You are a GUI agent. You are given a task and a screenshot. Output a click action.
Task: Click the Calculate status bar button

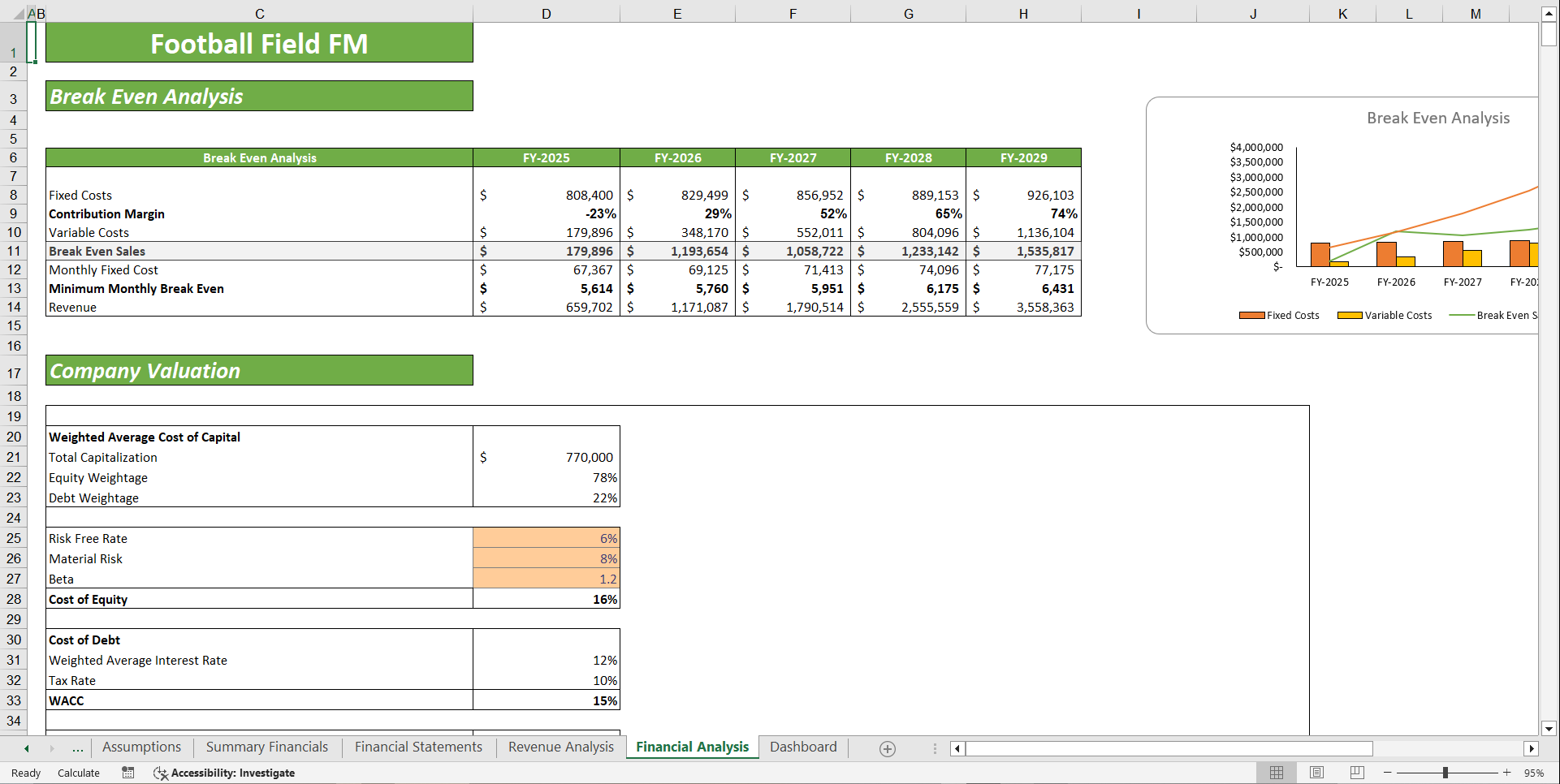tap(78, 773)
